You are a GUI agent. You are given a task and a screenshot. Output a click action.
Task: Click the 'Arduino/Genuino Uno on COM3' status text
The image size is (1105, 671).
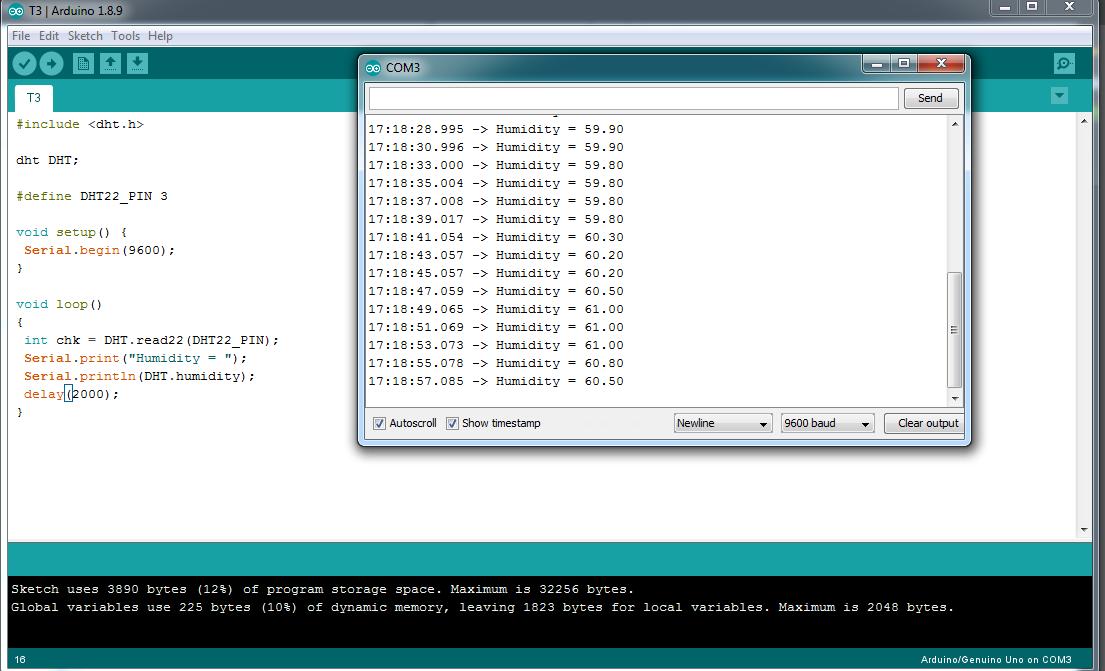tap(996, 660)
